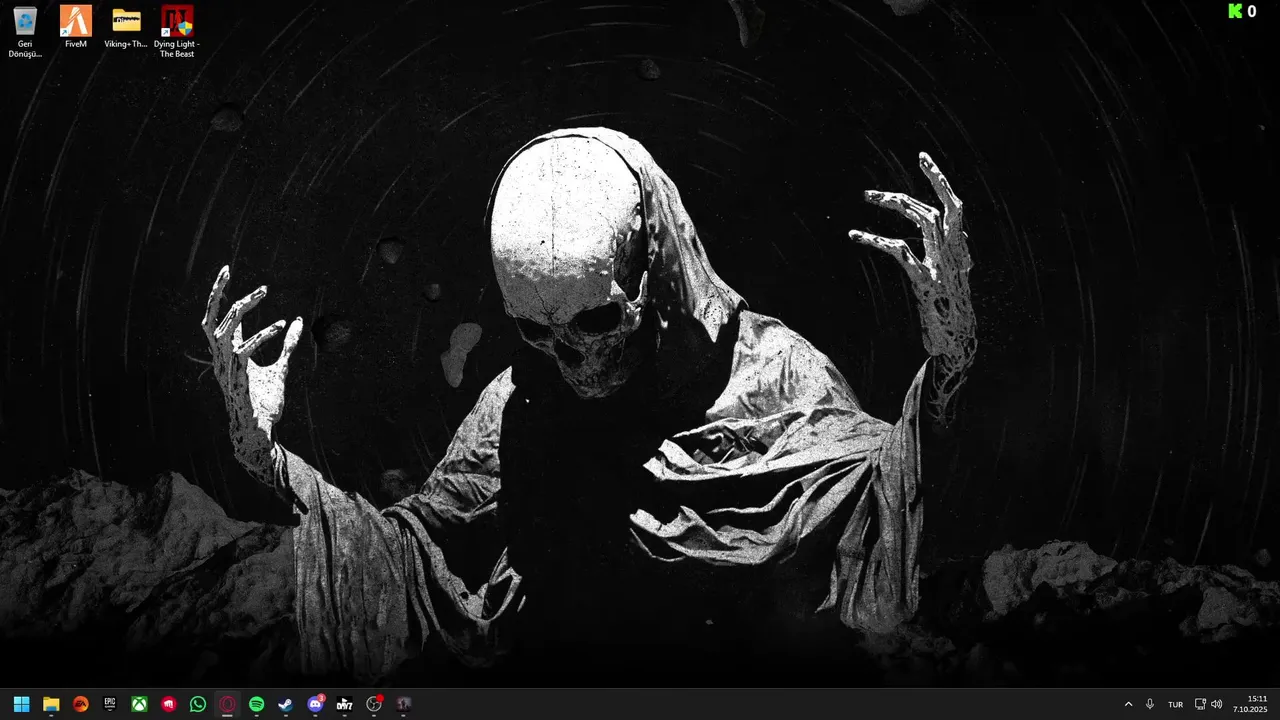This screenshot has height=720, width=1280.
Task: Open the DW7 taskbar icon
Action: coord(345,704)
